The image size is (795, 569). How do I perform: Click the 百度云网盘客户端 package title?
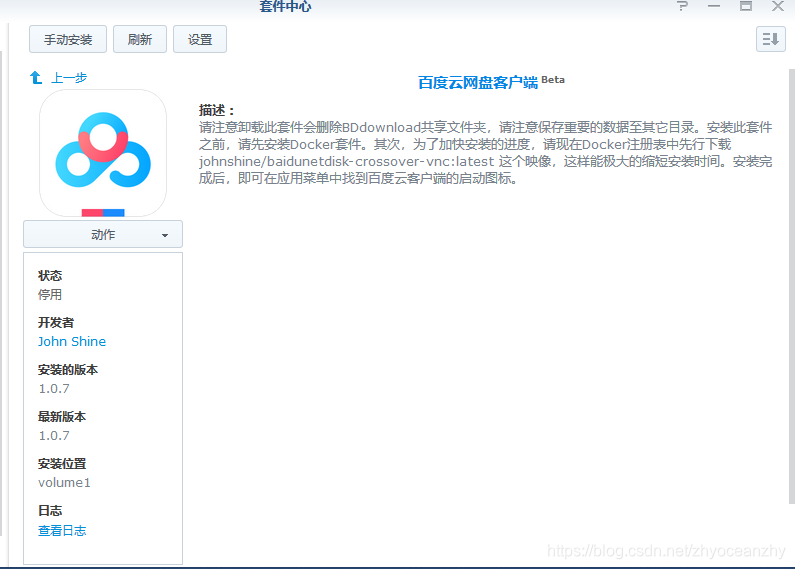click(478, 82)
